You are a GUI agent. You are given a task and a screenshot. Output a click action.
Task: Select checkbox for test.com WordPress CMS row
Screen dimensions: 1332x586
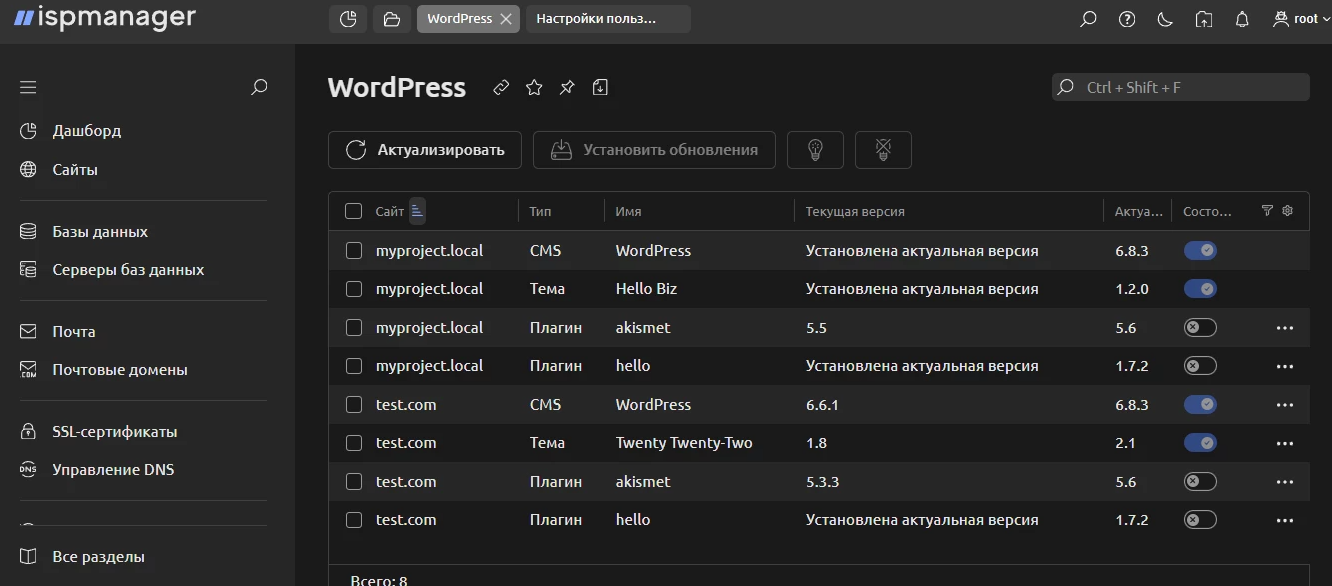pos(354,405)
